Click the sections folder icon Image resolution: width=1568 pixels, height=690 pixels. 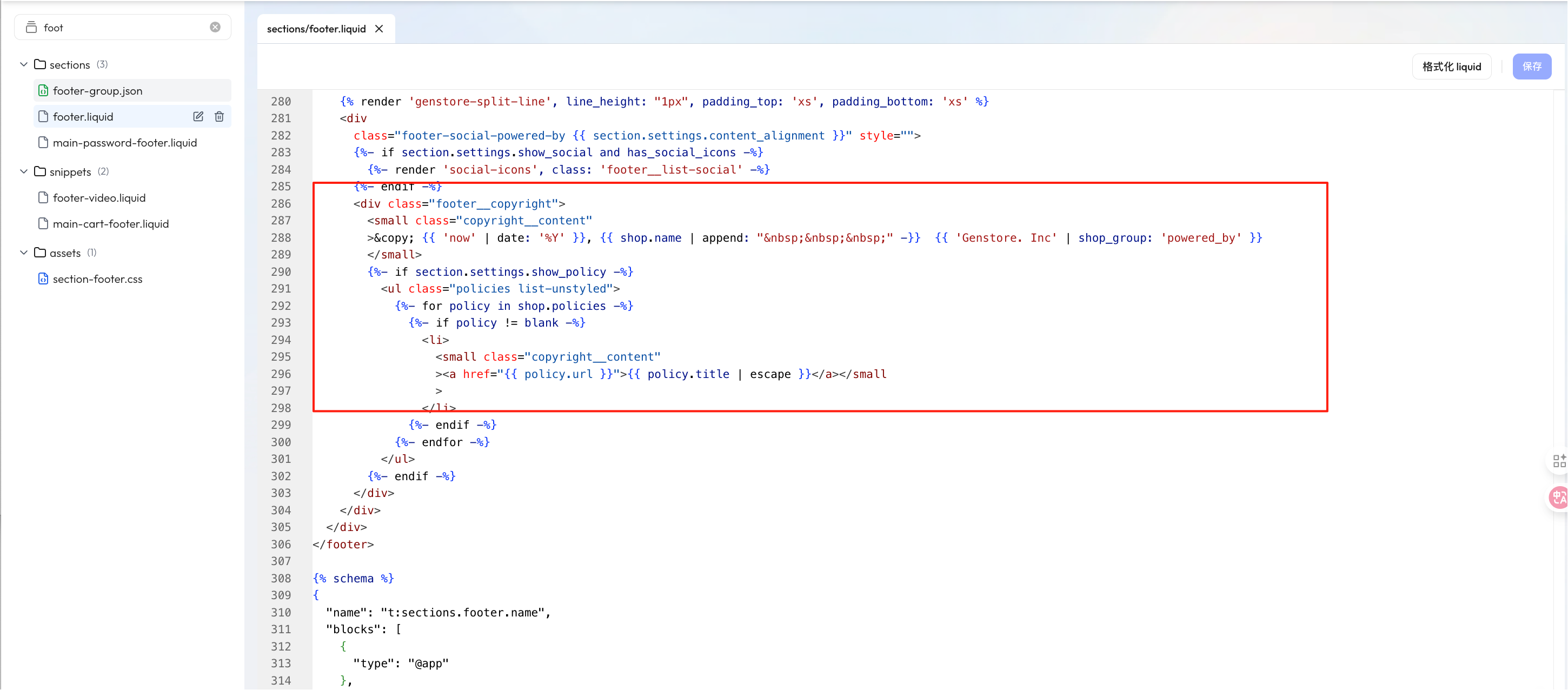click(x=40, y=64)
